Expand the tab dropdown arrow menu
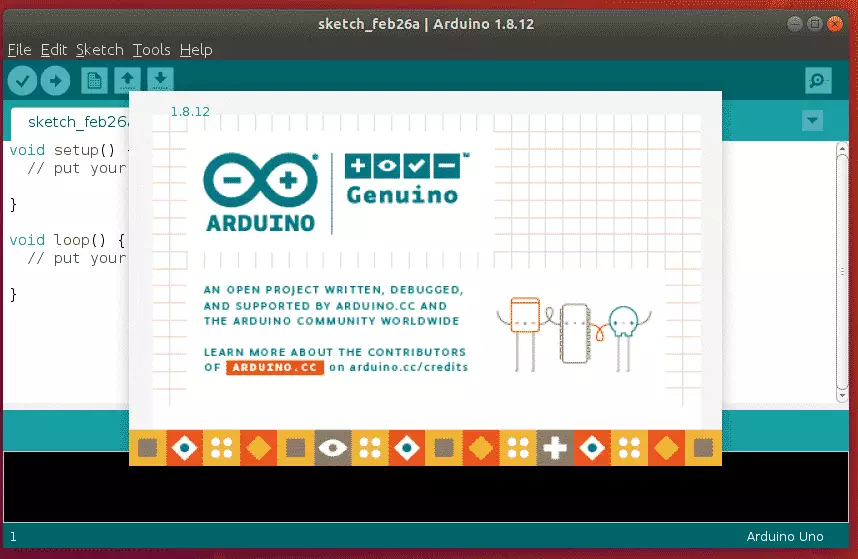The height and width of the screenshot is (559, 858). 813,120
